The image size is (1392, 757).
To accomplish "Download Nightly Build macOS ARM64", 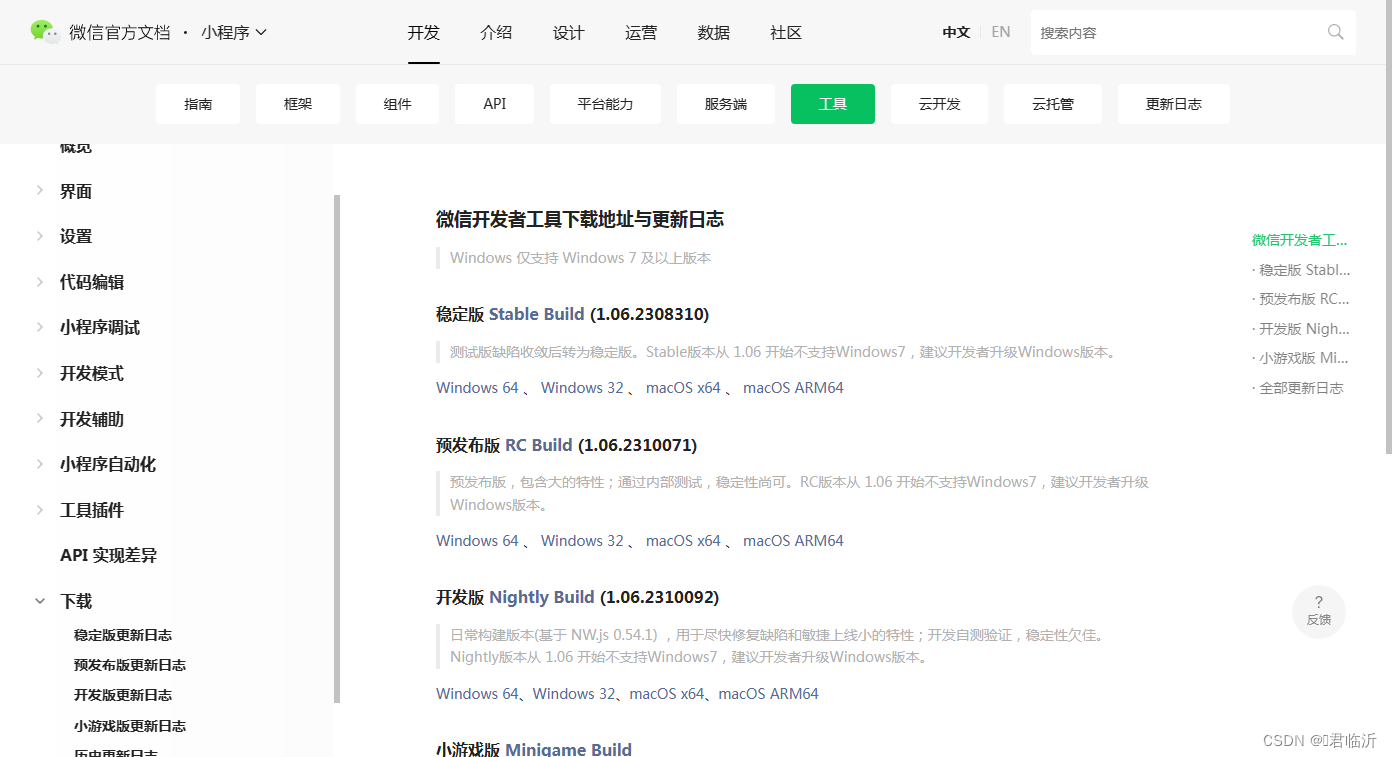I will click(768, 694).
